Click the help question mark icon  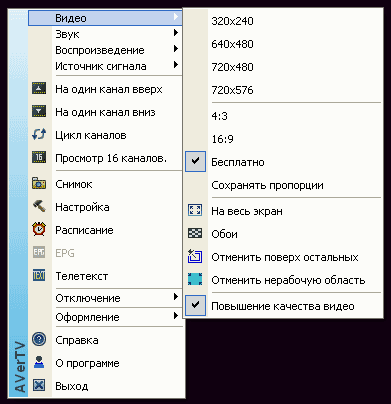pyautogui.click(x=39, y=340)
